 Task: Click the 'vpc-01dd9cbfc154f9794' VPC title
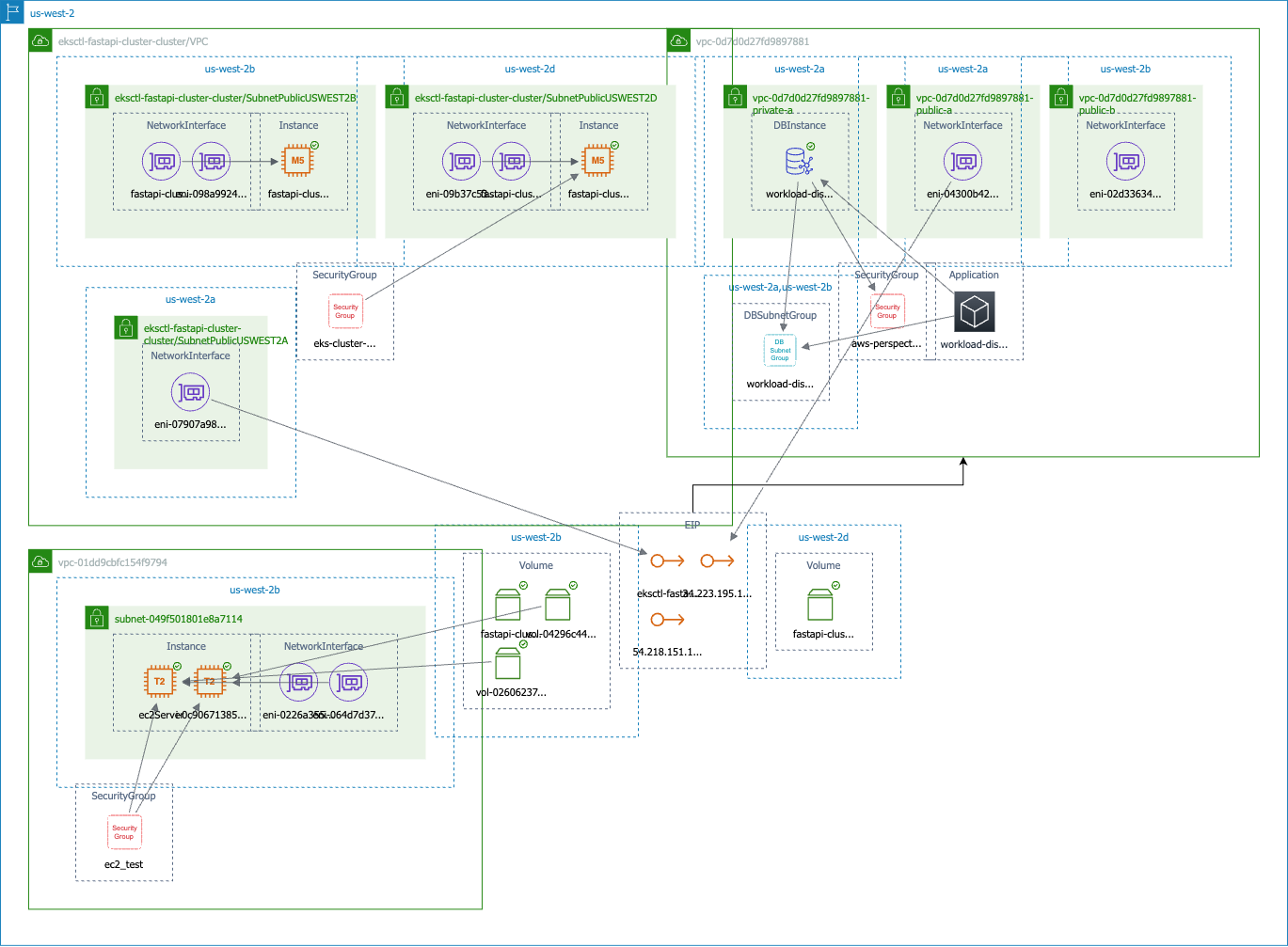[x=113, y=562]
